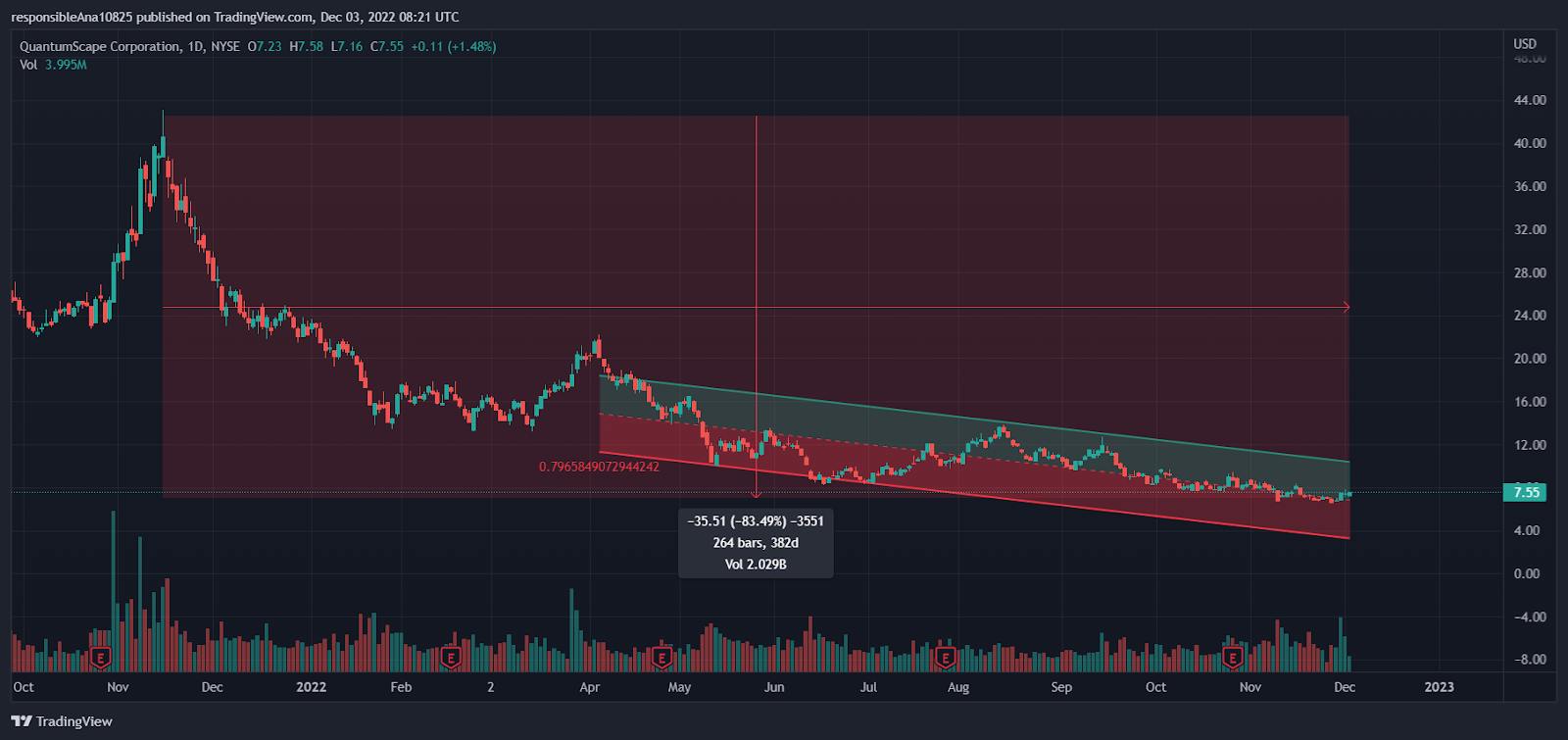This screenshot has height=740, width=1568.
Task: Click the 40.00 price axis label
Action: (1530, 143)
